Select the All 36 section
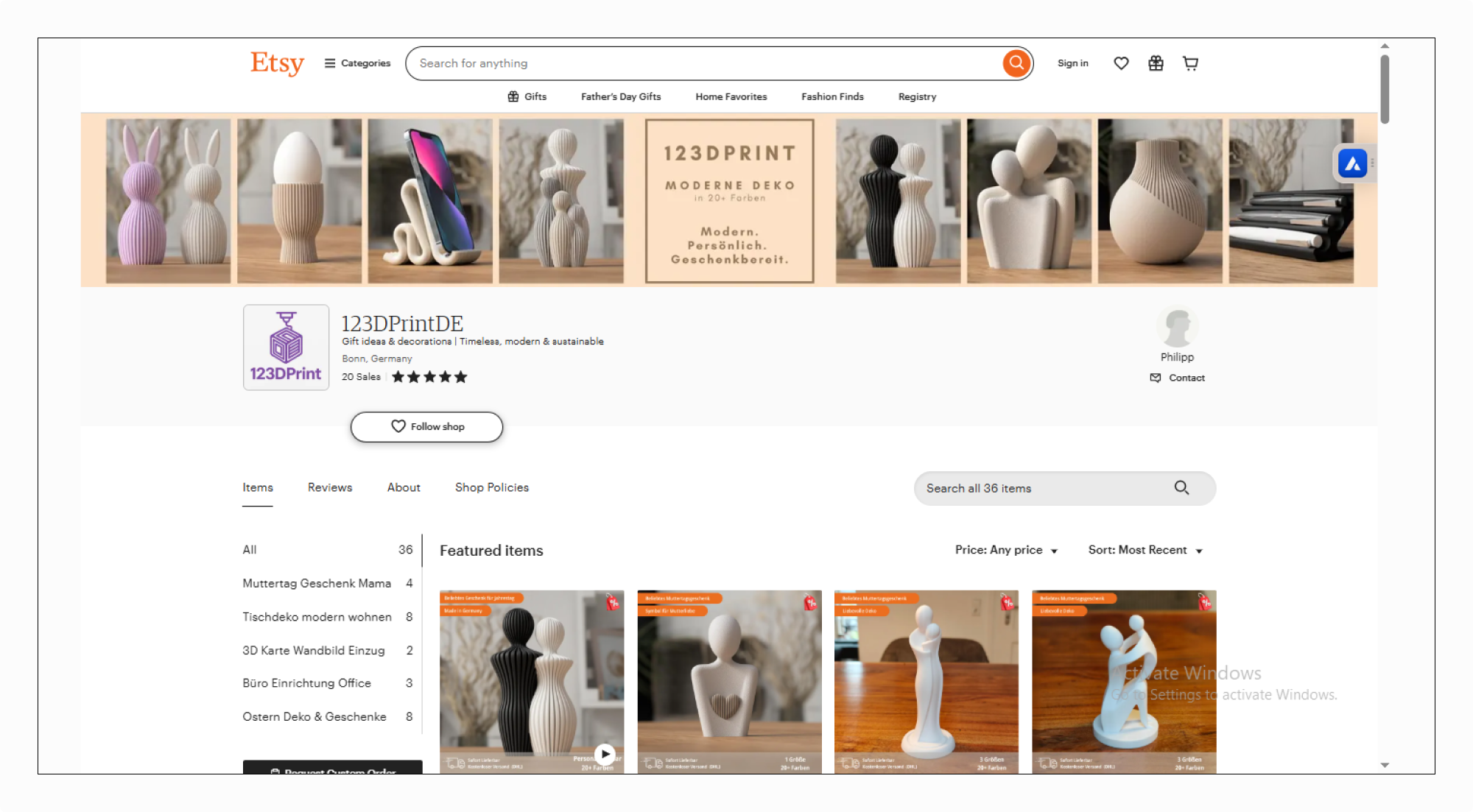The width and height of the screenshot is (1473, 812). (x=328, y=550)
